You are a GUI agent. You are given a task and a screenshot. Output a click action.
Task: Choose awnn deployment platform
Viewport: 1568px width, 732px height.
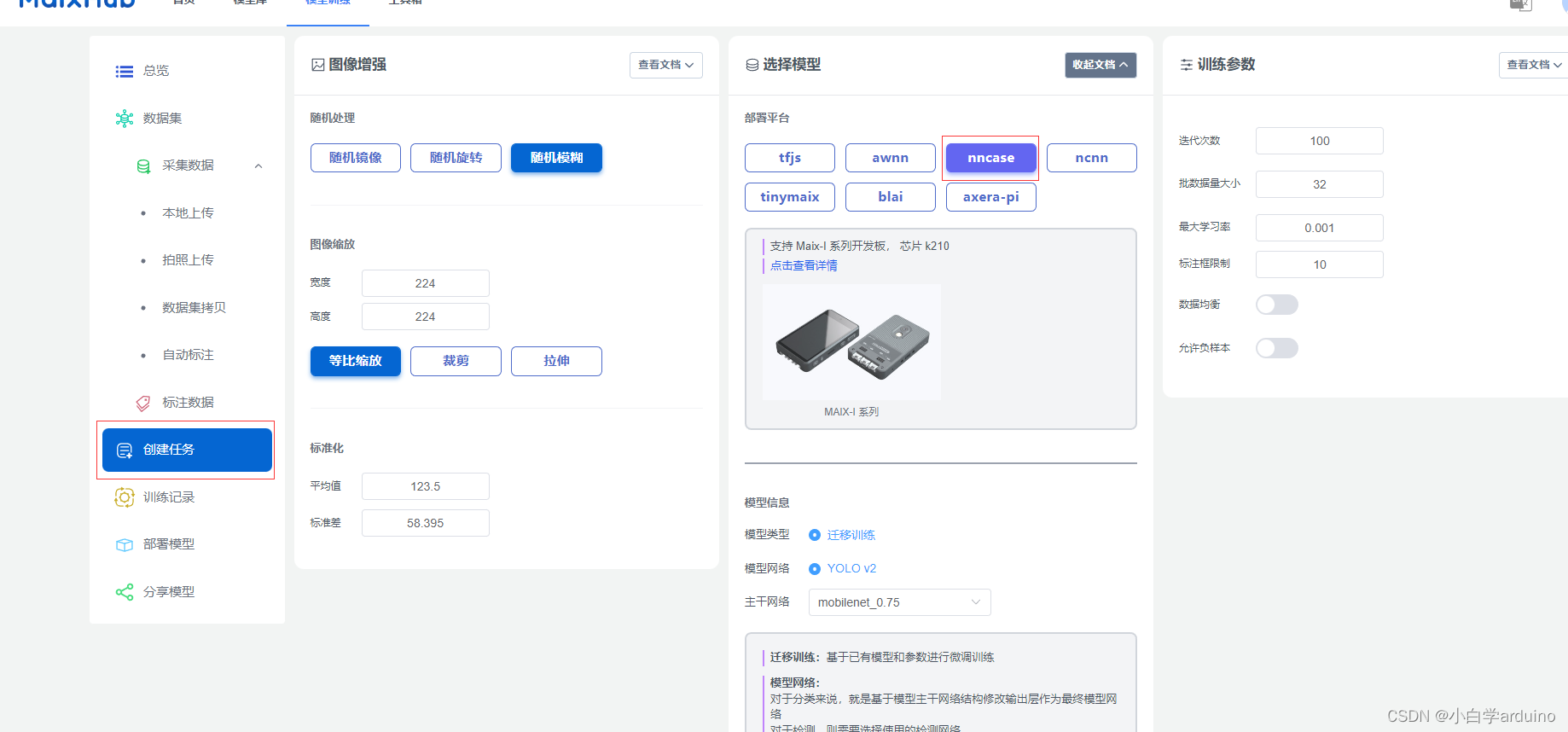(891, 158)
